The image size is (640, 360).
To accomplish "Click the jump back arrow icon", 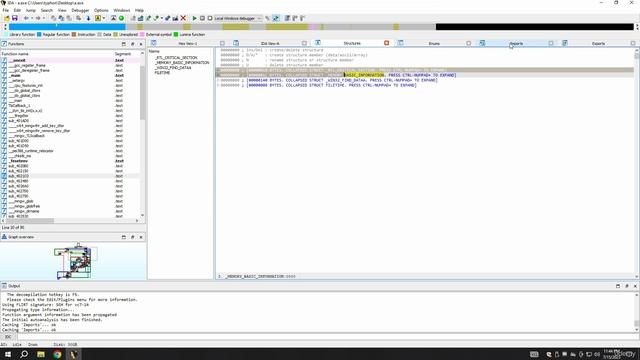I will click(x=26, y=18).
